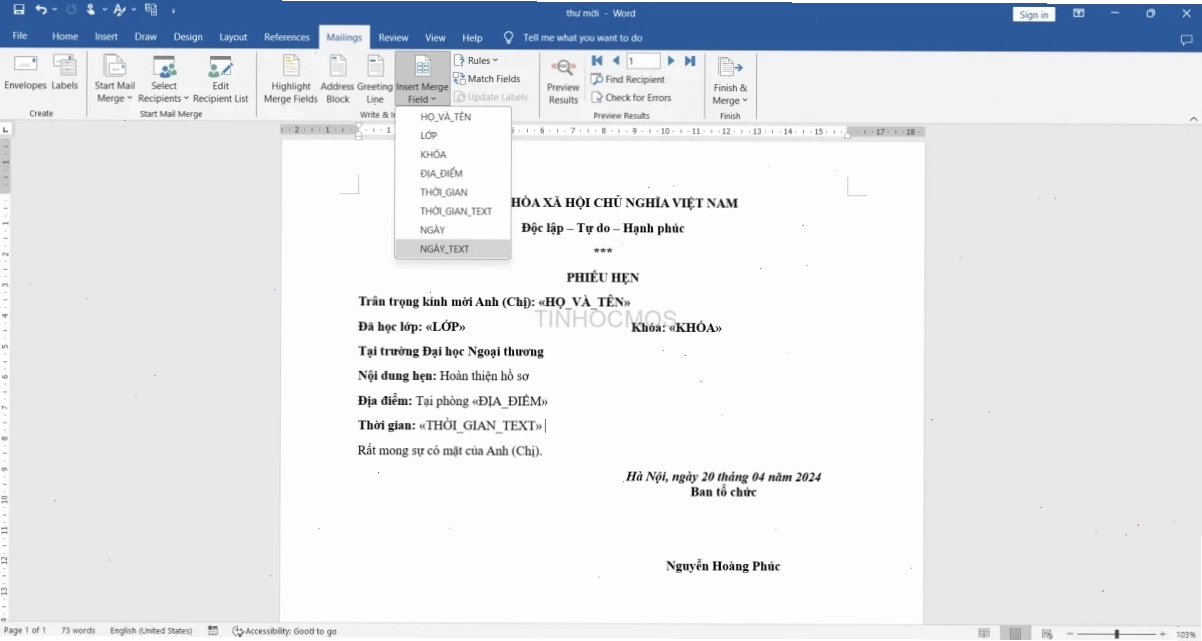Click the record number input box
1202x641 pixels.
[643, 61]
